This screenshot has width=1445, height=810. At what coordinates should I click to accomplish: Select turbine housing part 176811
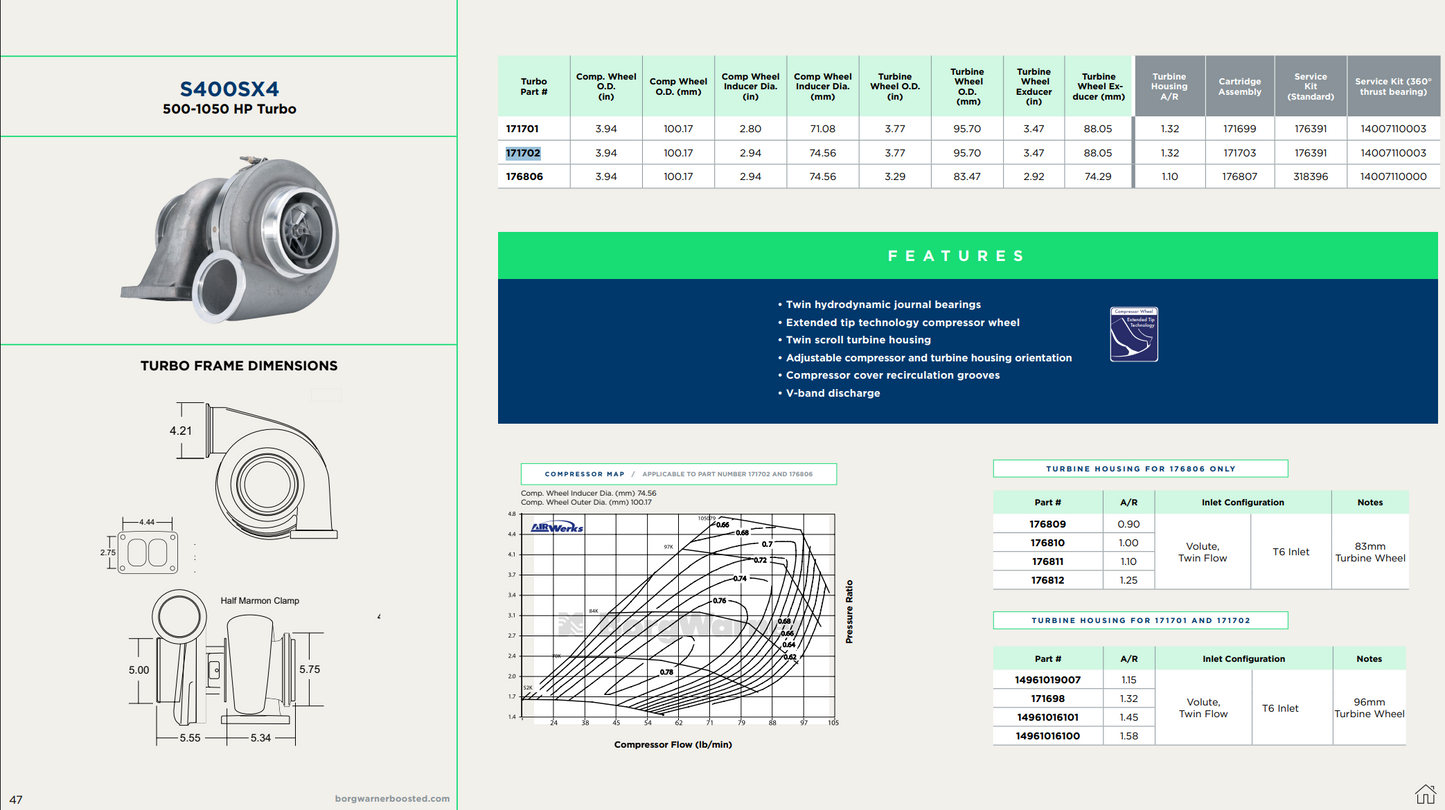click(1048, 562)
